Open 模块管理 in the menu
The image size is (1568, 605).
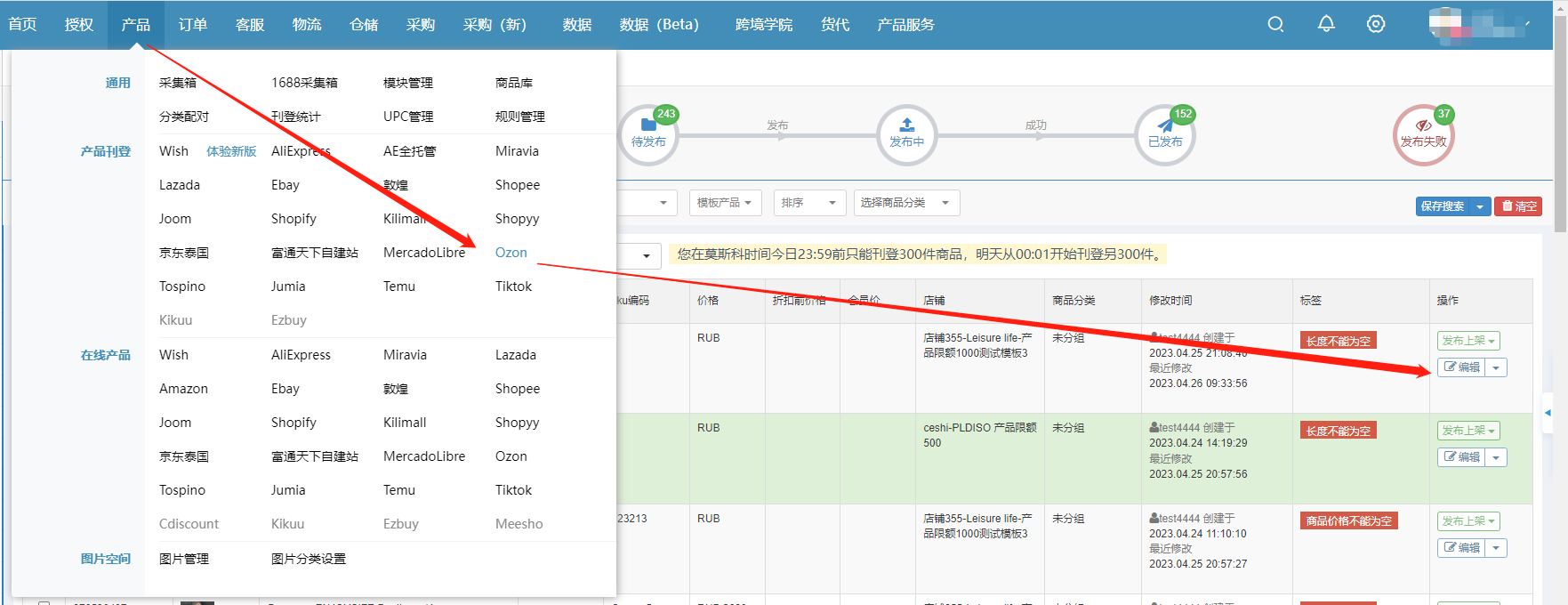tap(408, 83)
